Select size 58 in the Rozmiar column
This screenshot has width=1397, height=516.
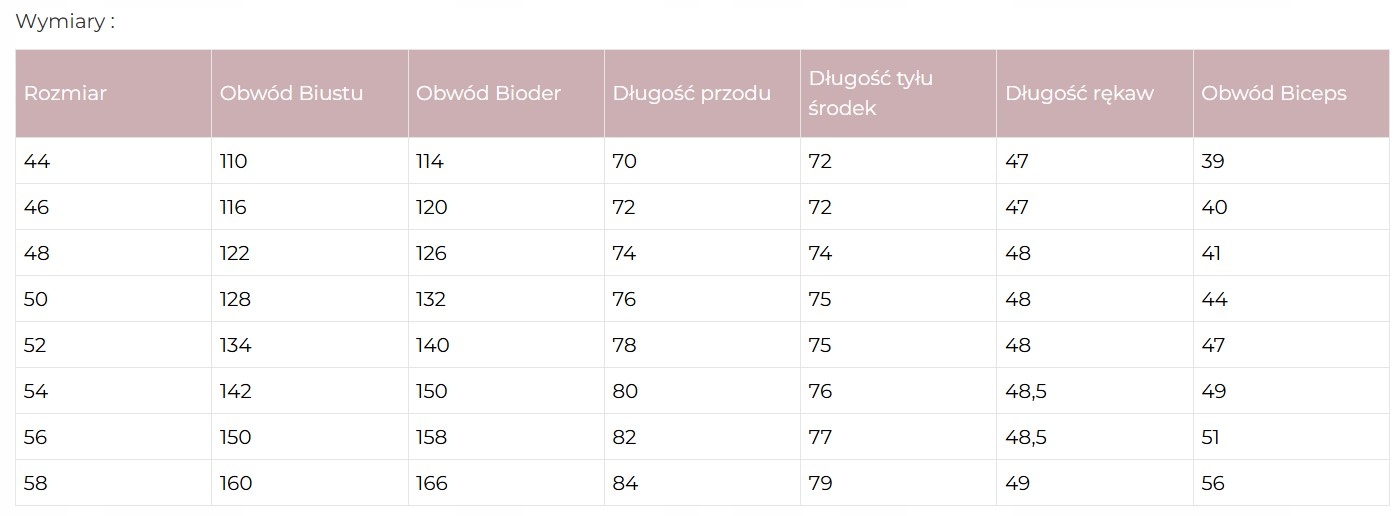point(36,483)
